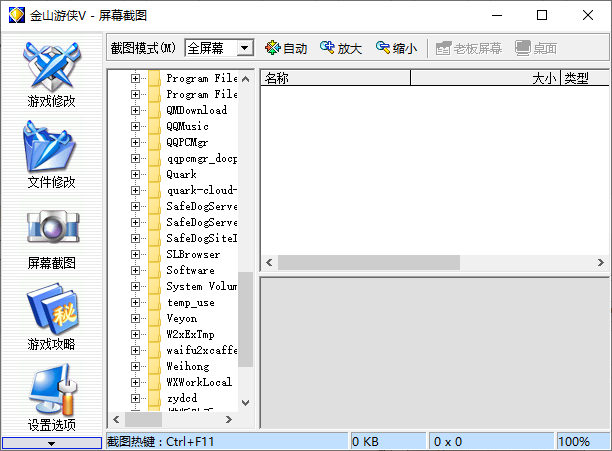Screen dimensions: 612x451
Task: Expand the QMDownload tree node
Action: (x=135, y=110)
